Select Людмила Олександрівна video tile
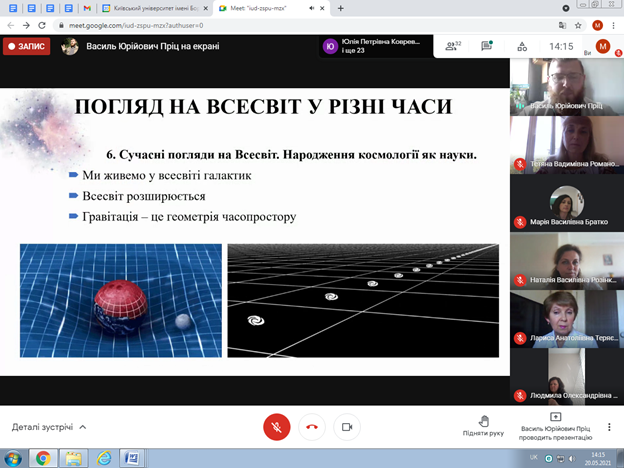This screenshot has width=624, height=468. (567, 377)
